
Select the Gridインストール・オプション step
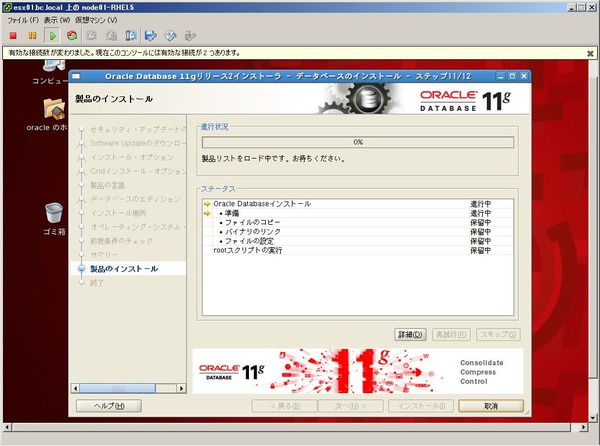pyautogui.click(x=138, y=171)
